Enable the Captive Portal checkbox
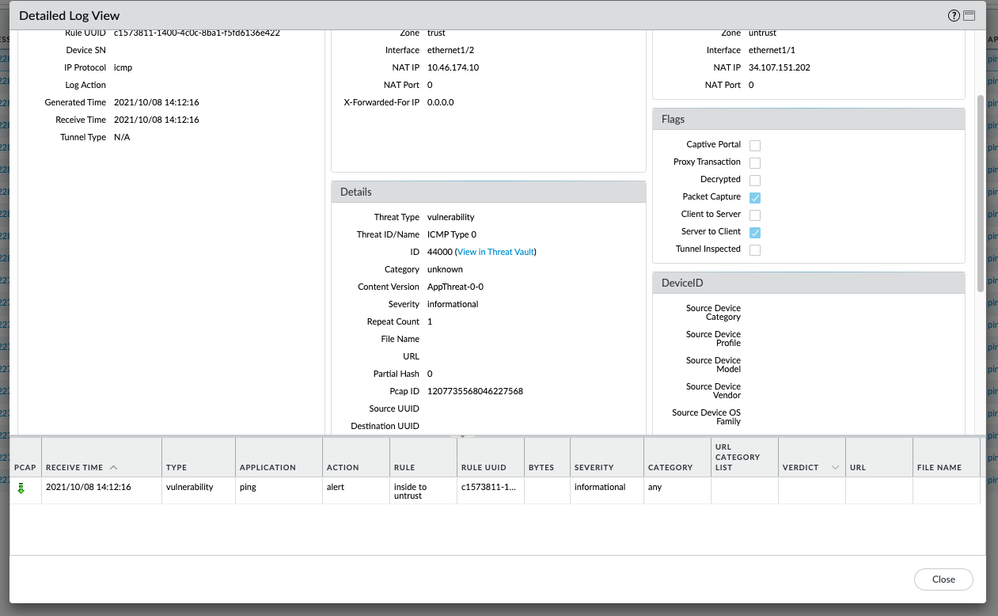This screenshot has width=998, height=616. click(x=755, y=145)
